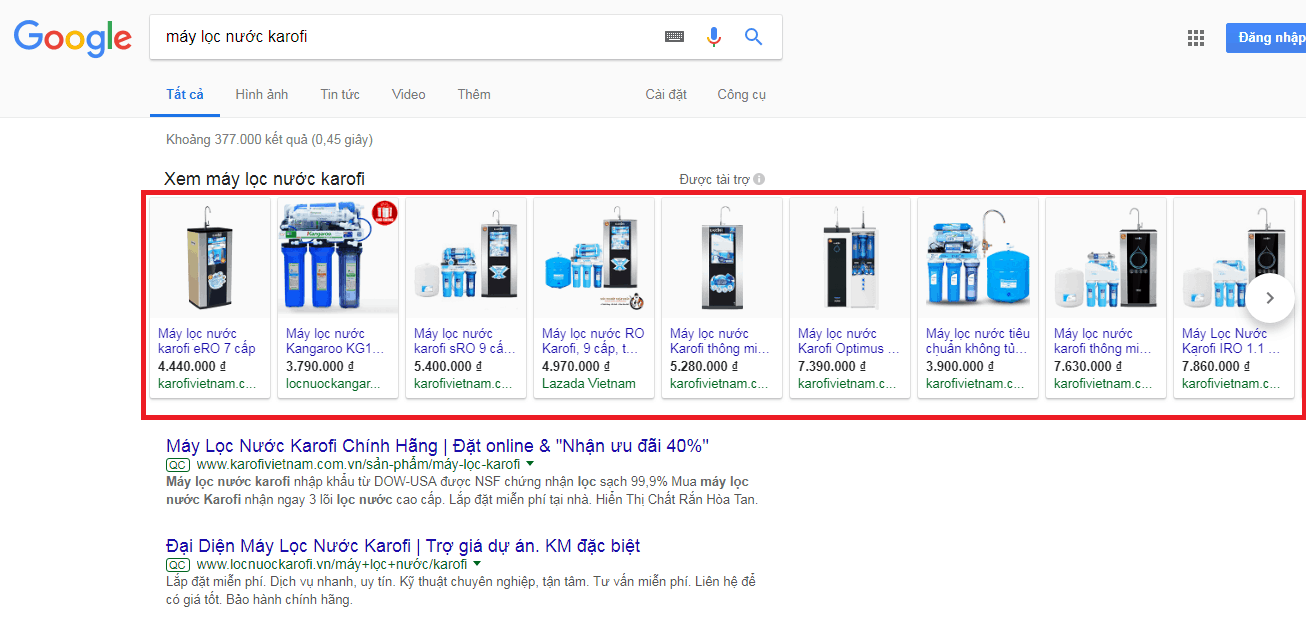The height and width of the screenshot is (618, 1306).
Task: Click karofi eRO 7 cấp product image
Action: 210,259
